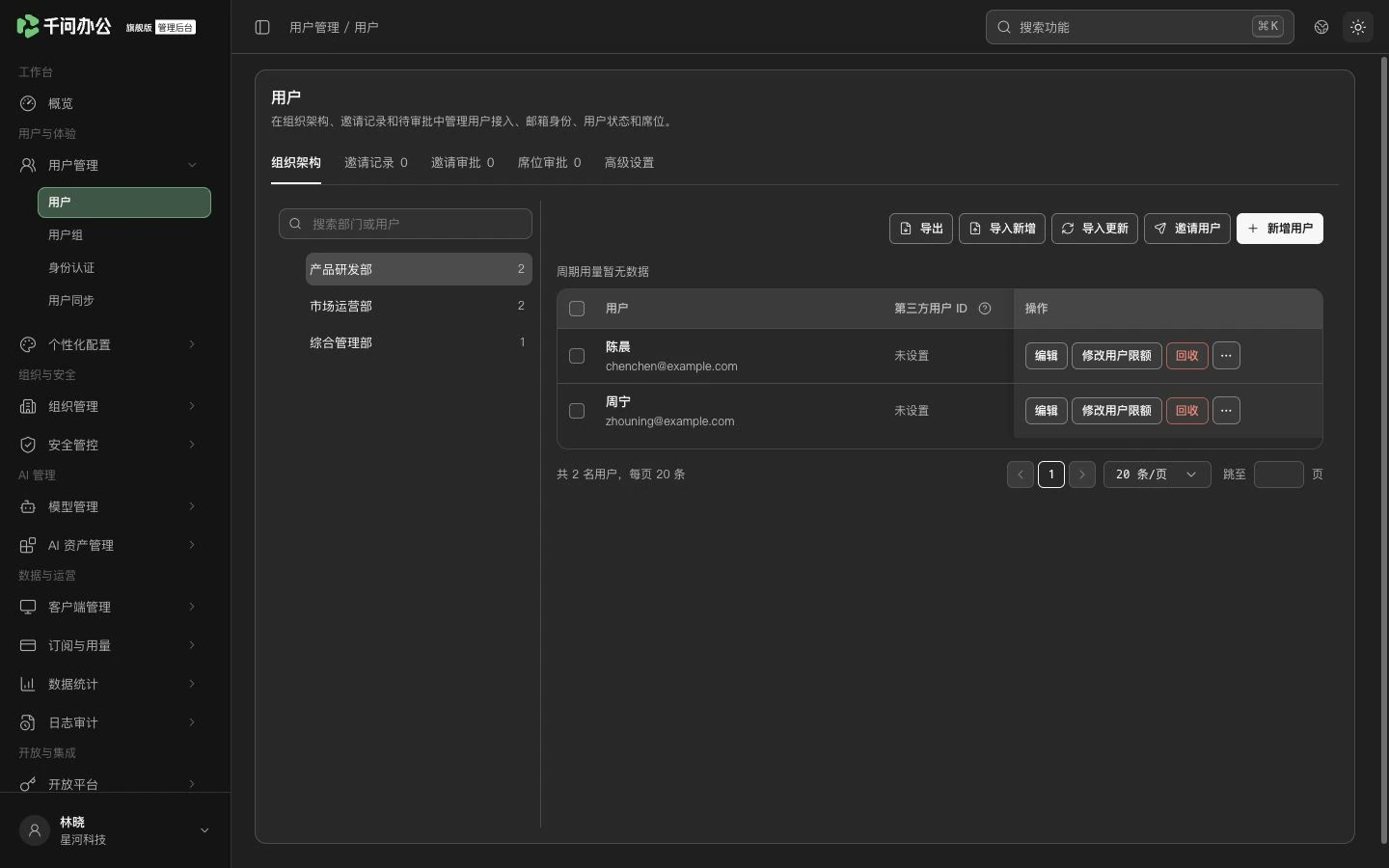1389x868 pixels.
Task: Open more actions for 周宁
Action: (1226, 411)
